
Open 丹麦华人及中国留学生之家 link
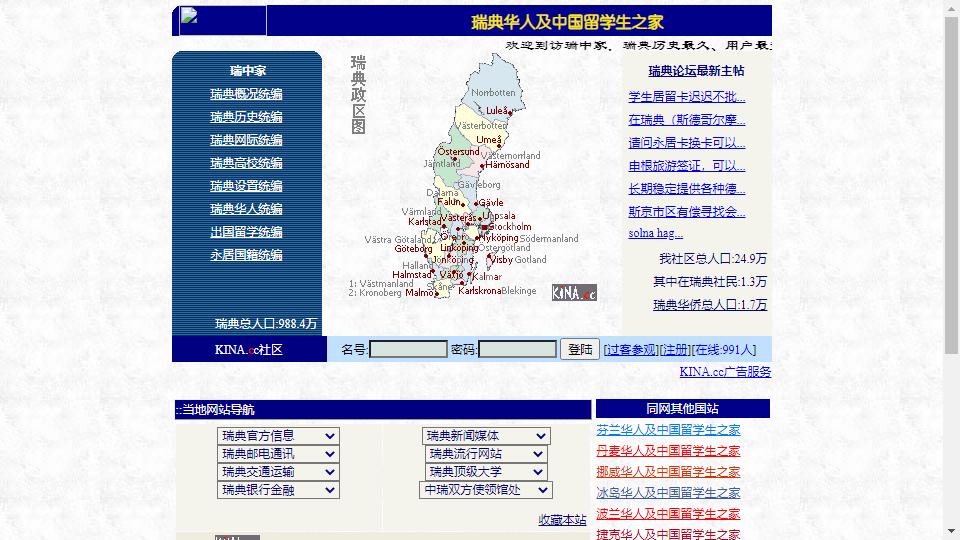(x=668, y=451)
